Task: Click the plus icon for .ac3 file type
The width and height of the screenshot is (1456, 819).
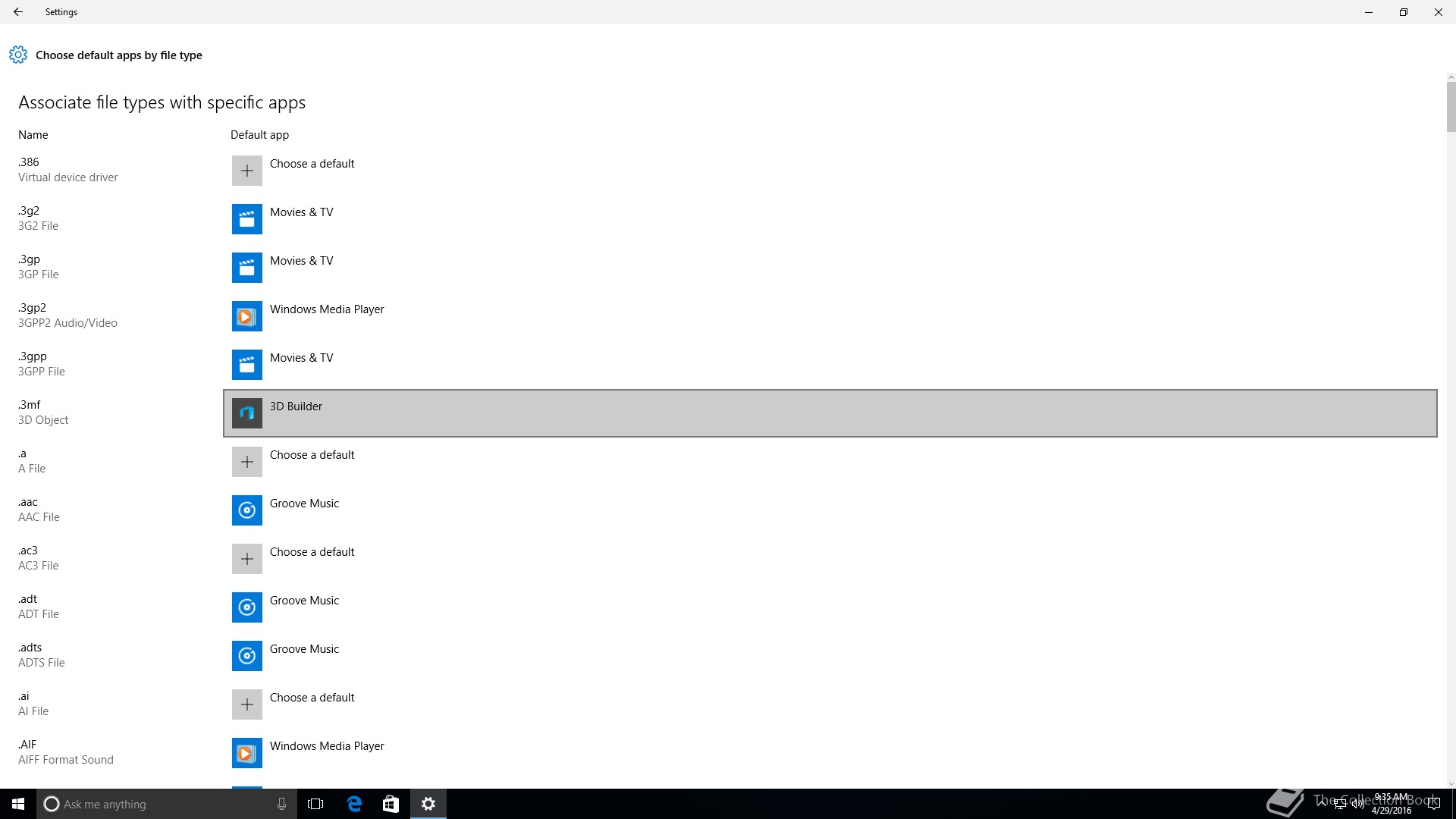Action: point(247,559)
